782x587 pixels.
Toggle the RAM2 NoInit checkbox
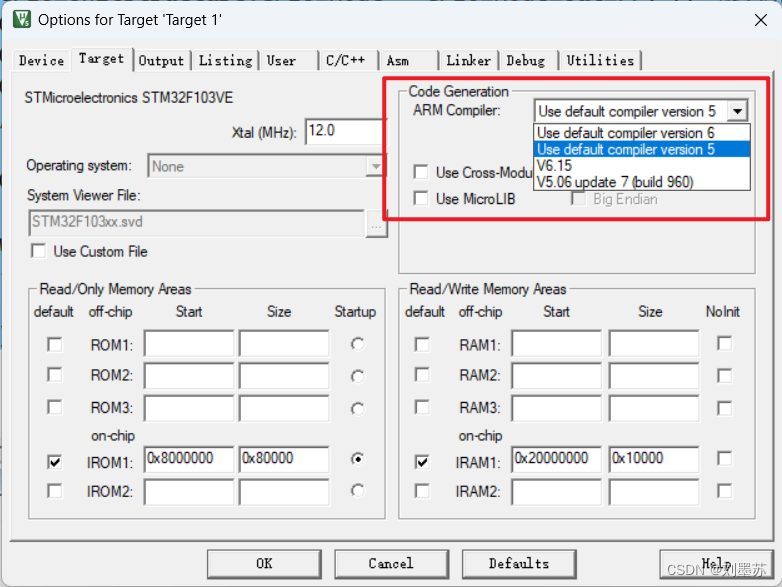[725, 376]
